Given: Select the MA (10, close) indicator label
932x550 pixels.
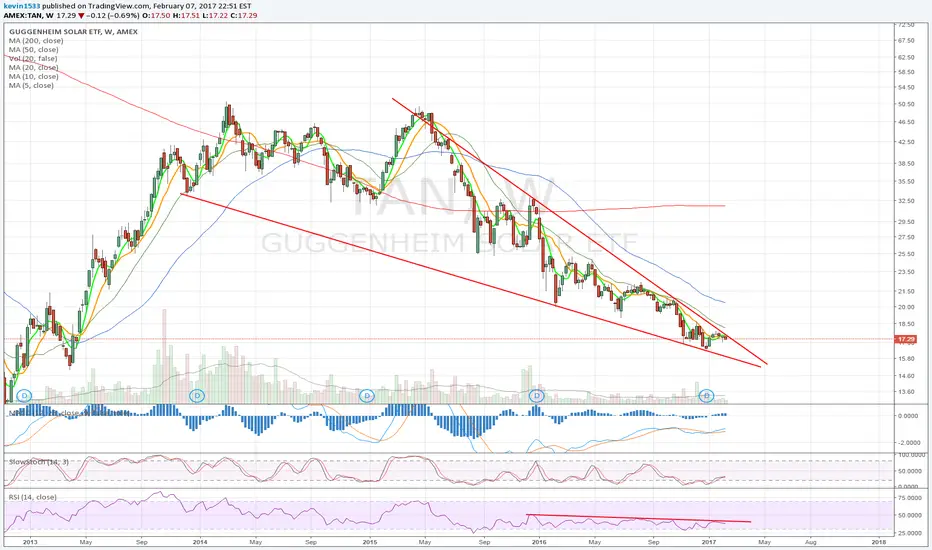Looking at the screenshot, I should click(x=33, y=76).
